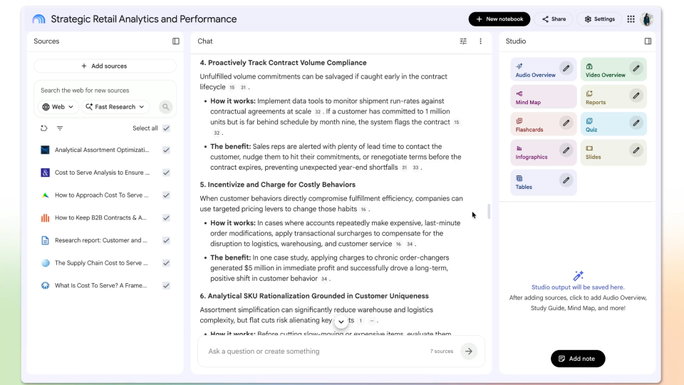Click heading 5. Incentivize and Charge for Costly Behaviors

pyautogui.click(x=277, y=184)
